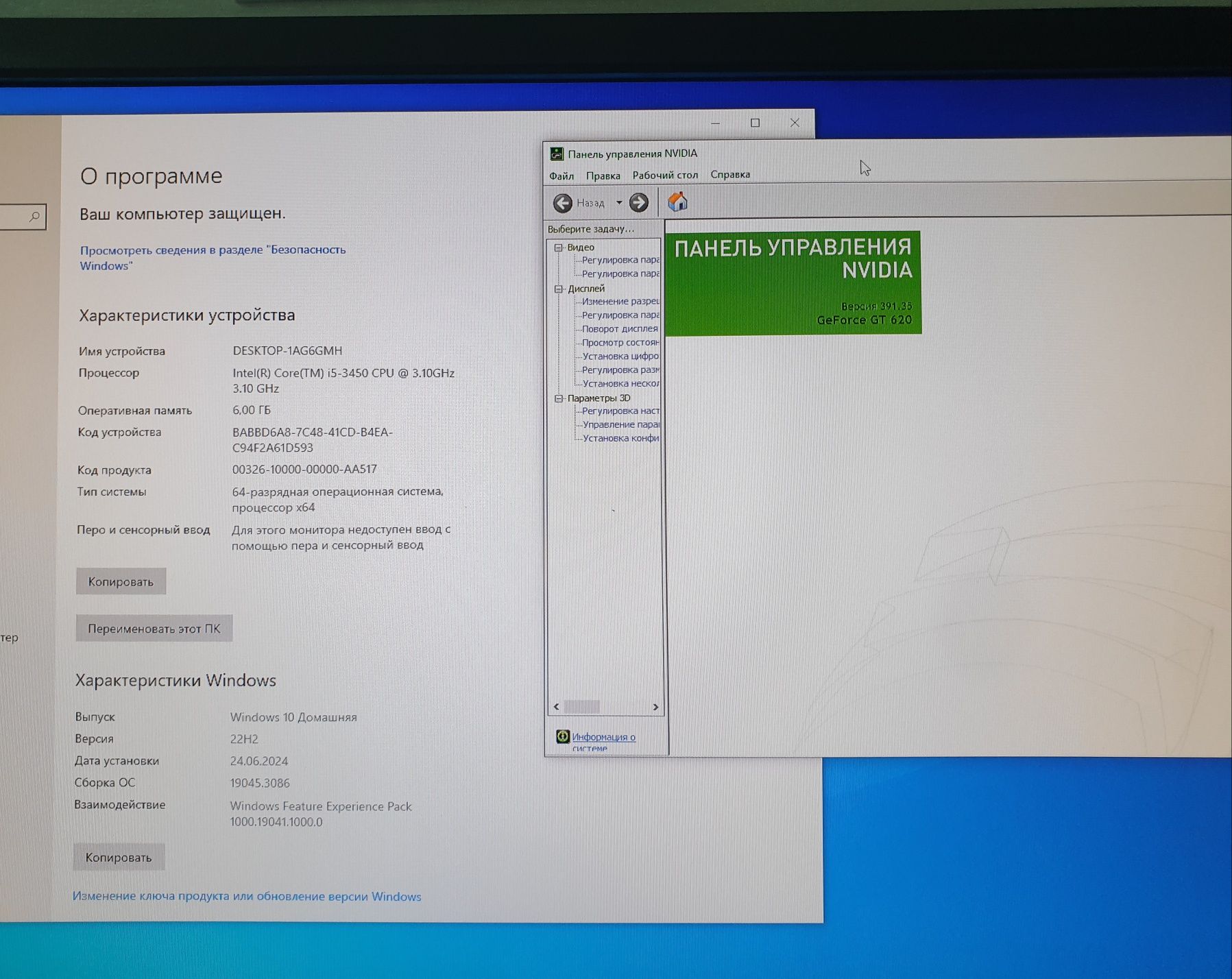Open the Справка menu
The image size is (1232, 979).
730,174
